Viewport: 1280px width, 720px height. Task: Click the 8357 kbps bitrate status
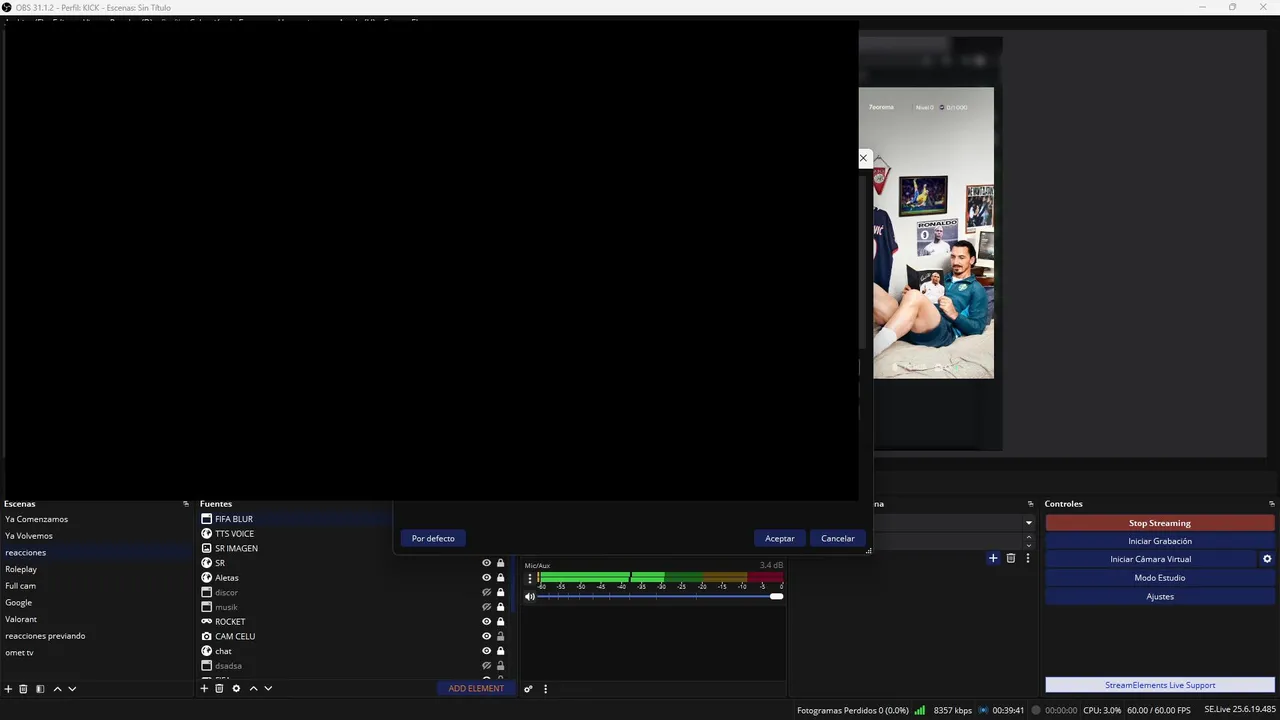(x=952, y=710)
